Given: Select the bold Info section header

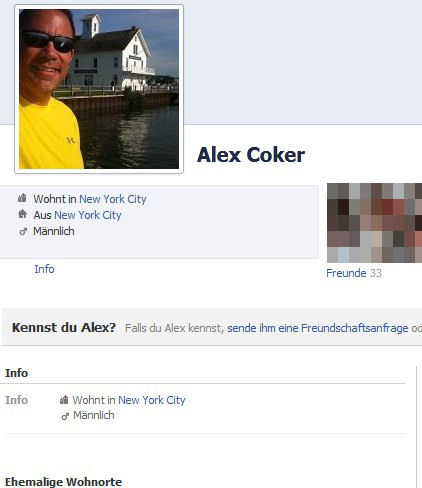Looking at the screenshot, I should pyautogui.click(x=16, y=373).
